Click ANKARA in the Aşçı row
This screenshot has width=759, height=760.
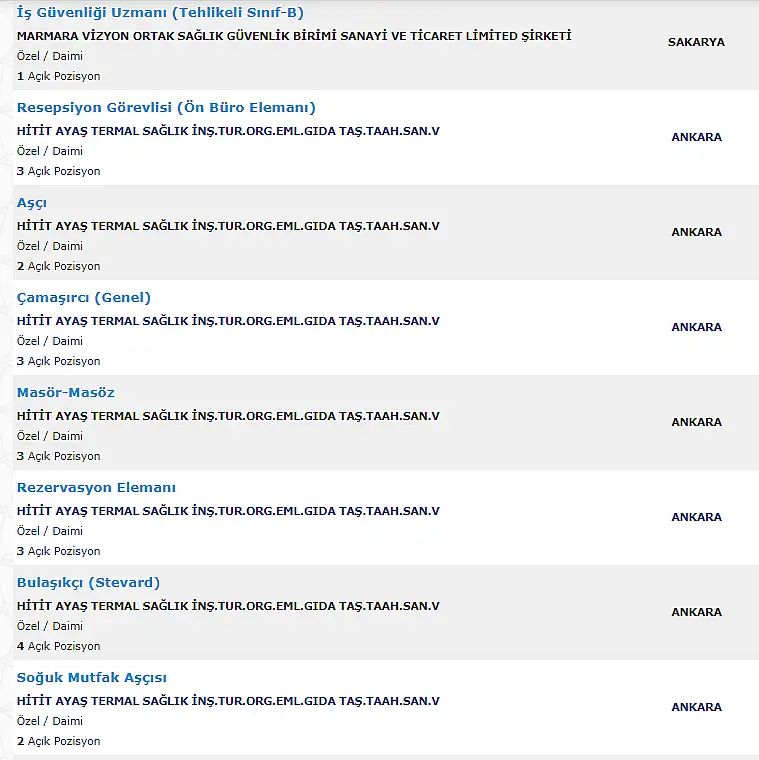(x=696, y=232)
